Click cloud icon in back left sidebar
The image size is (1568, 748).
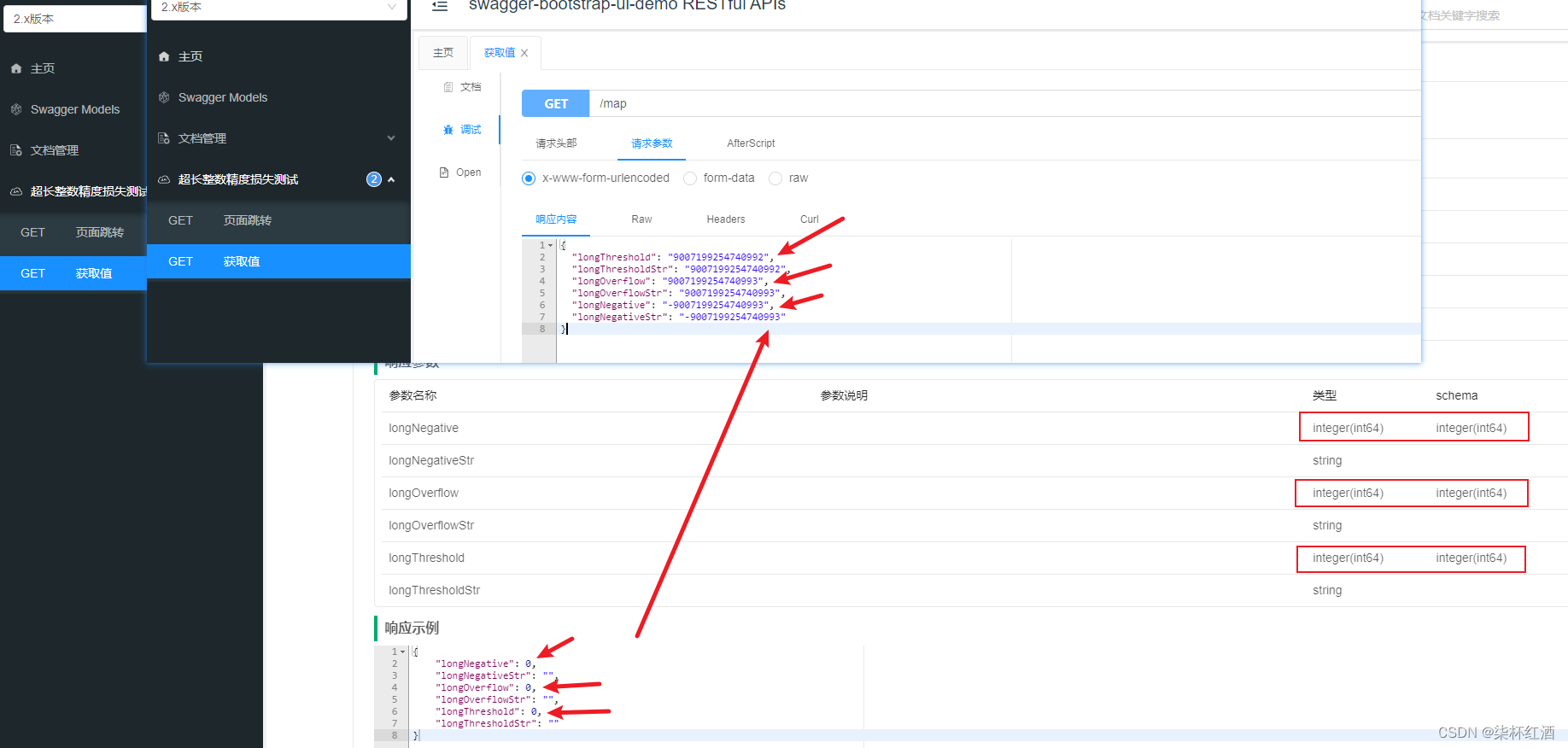click(16, 191)
